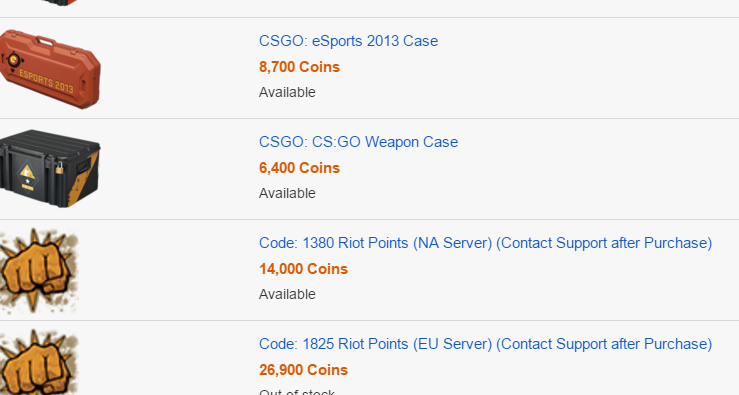Screen dimensions: 739x395
Task: Click Available status under eSports 2013 Case
Action: click(287, 92)
